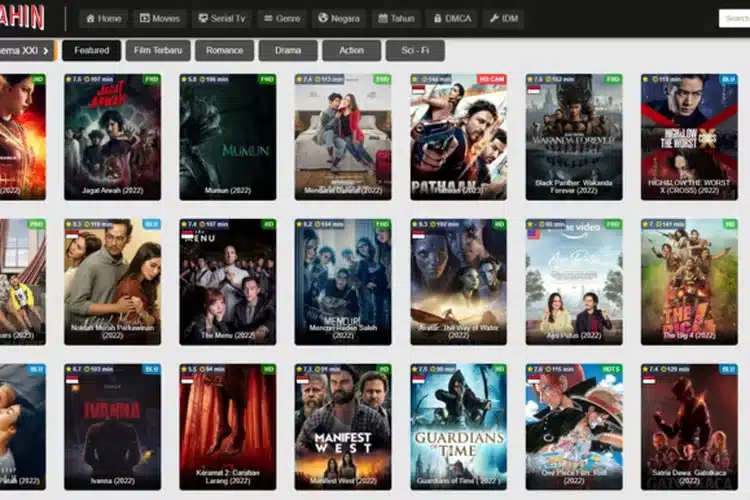This screenshot has width=750, height=500.
Task: Click the list icon beside Genre
Action: (x=268, y=18)
